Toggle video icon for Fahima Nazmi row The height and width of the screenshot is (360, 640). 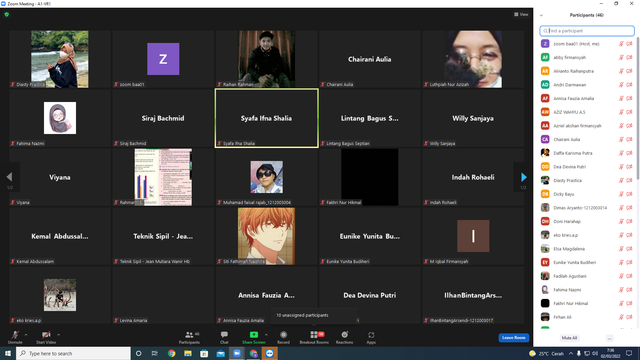pos(629,290)
